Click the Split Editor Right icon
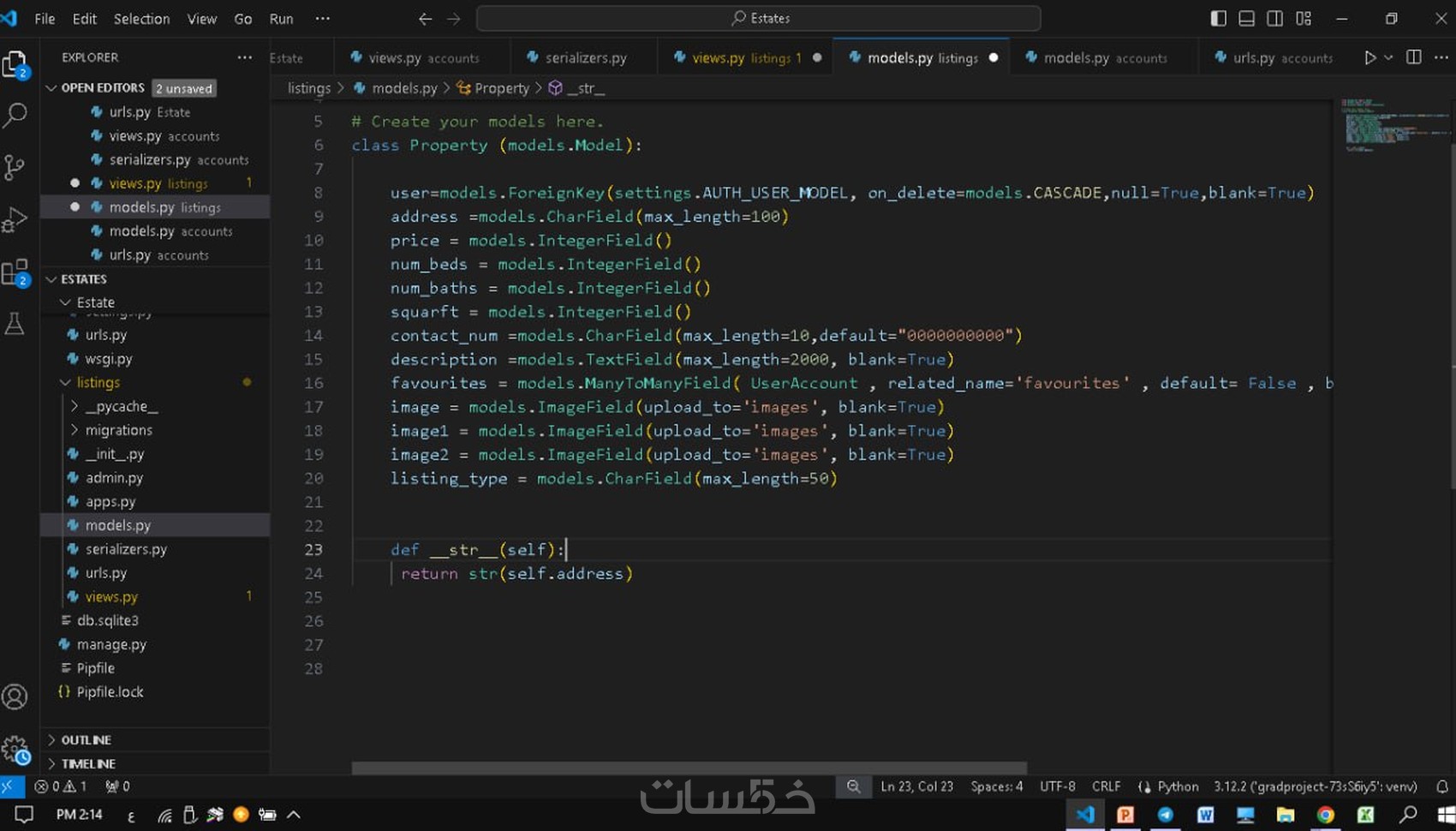The image size is (1456, 831). coord(1414,57)
